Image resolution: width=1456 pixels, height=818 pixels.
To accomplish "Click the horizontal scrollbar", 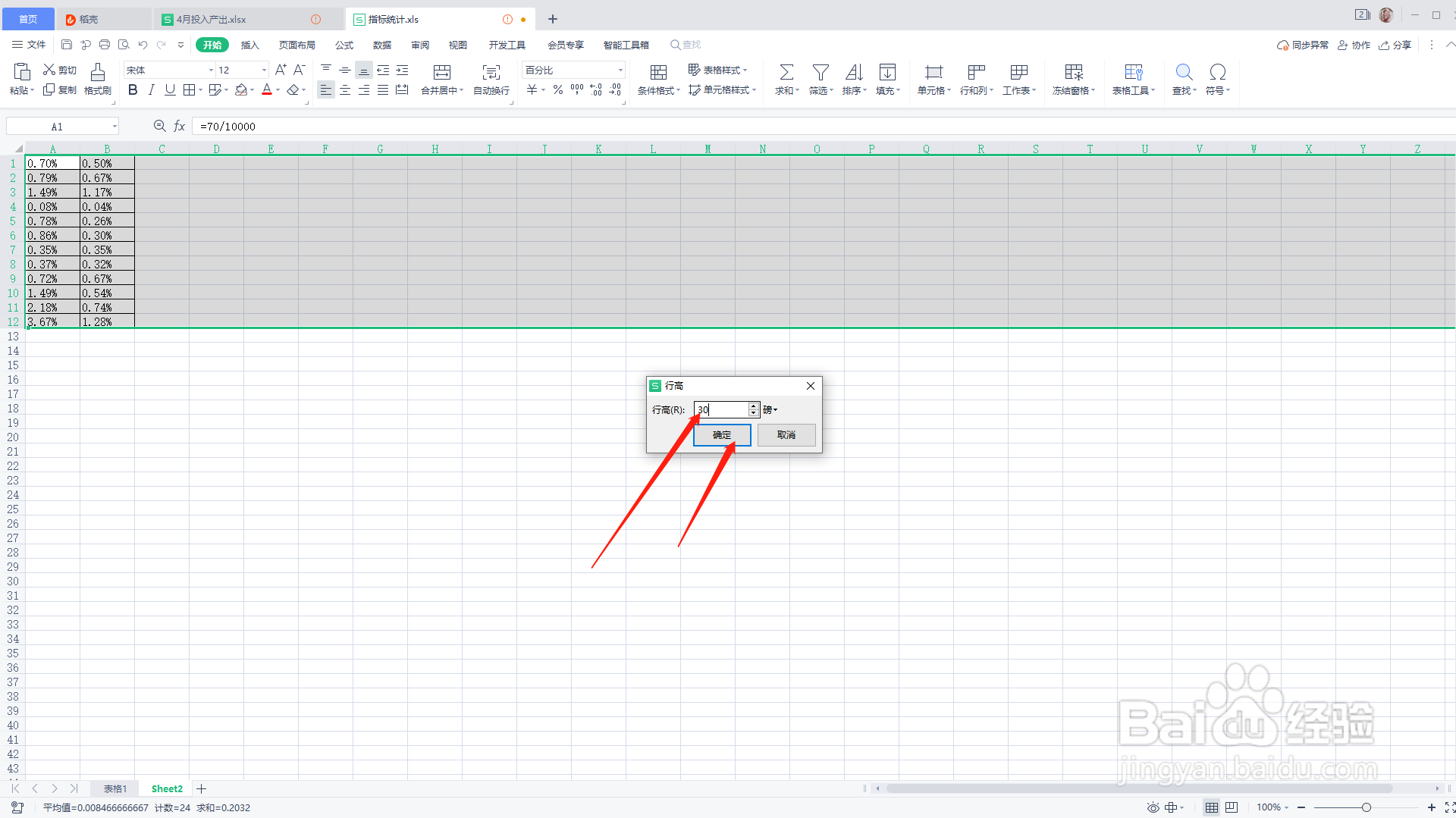I will [x=1139, y=788].
